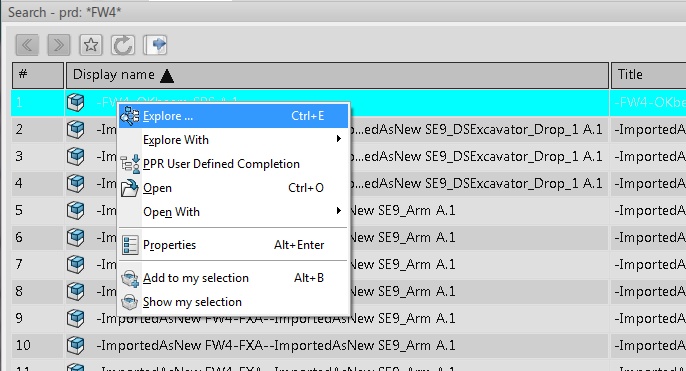Image resolution: width=686 pixels, height=371 pixels.
Task: Click the forward navigation arrow button
Action: 59,45
